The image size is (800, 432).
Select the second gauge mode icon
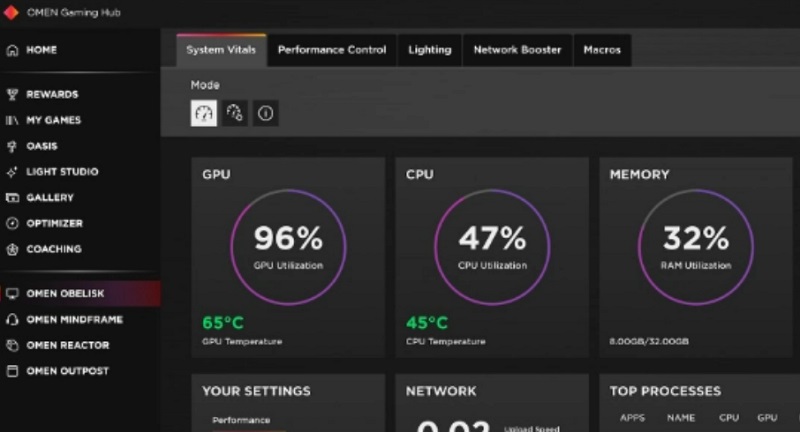[x=235, y=113]
